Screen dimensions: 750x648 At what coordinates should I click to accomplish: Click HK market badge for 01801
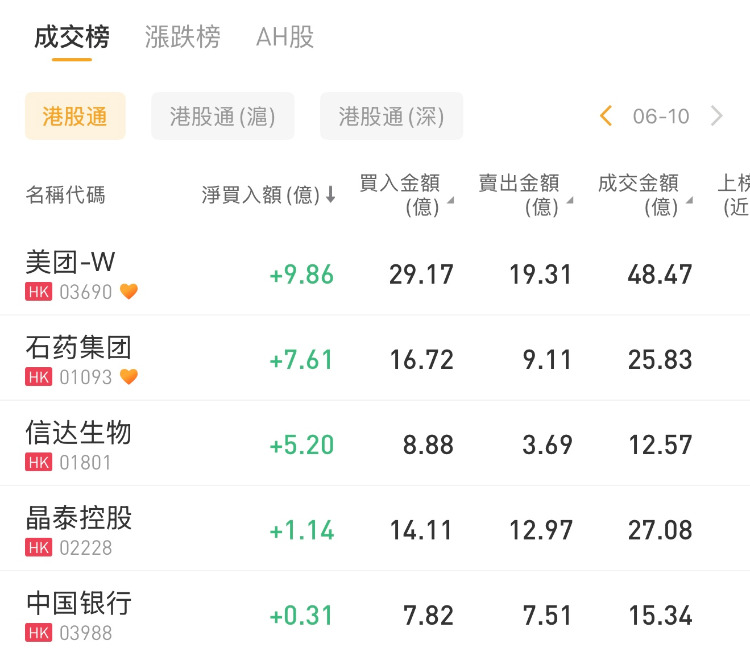(x=39, y=462)
